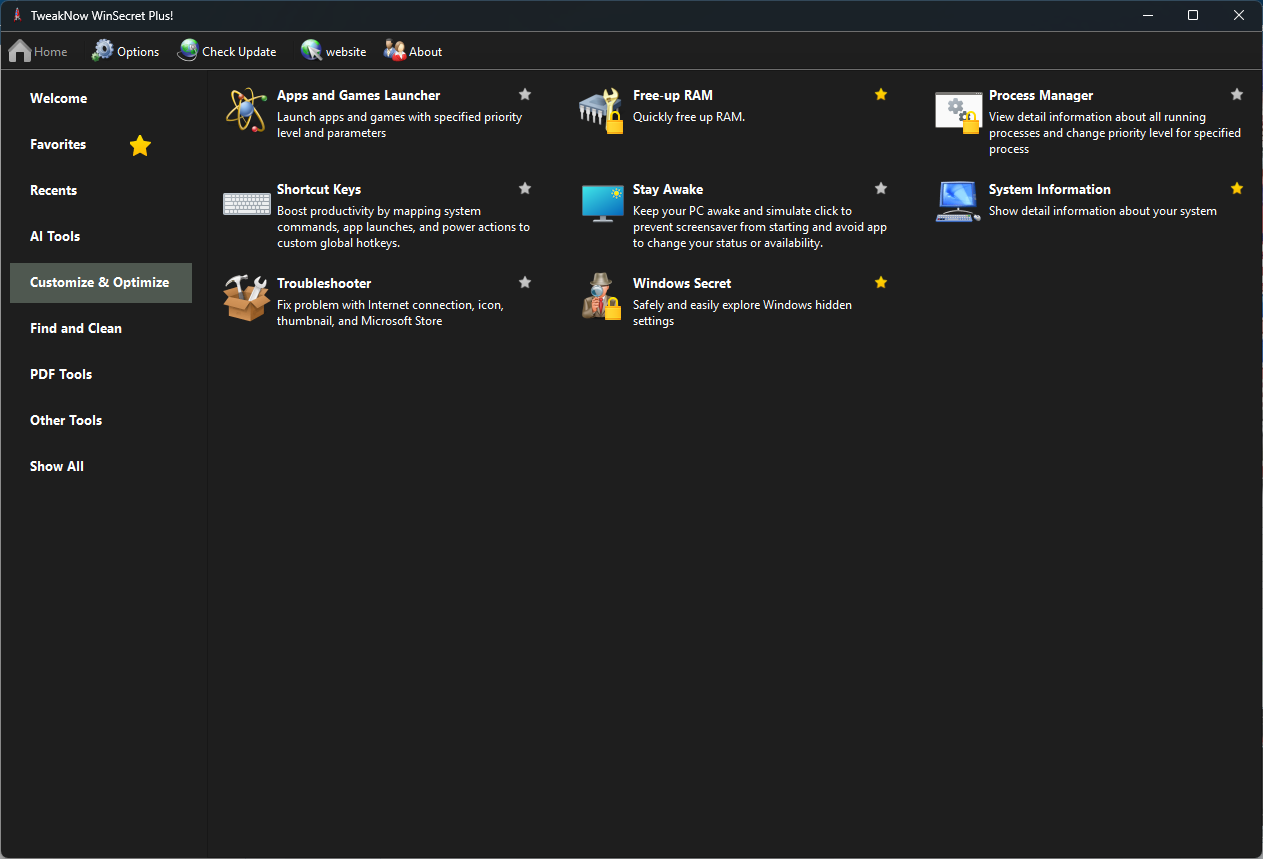
Task: Open the Stay Awake monitor icon
Action: point(602,203)
